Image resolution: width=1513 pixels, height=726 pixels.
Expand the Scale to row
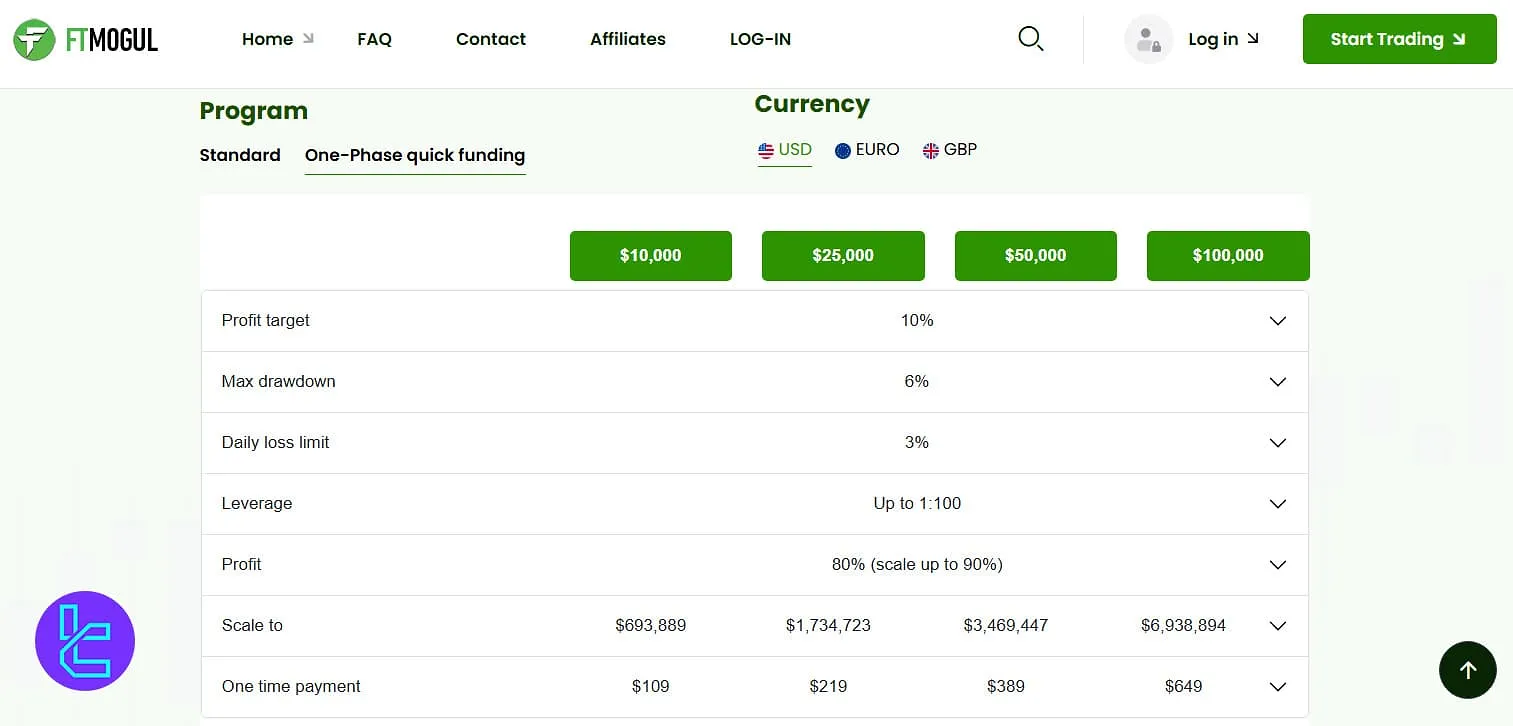(1277, 625)
